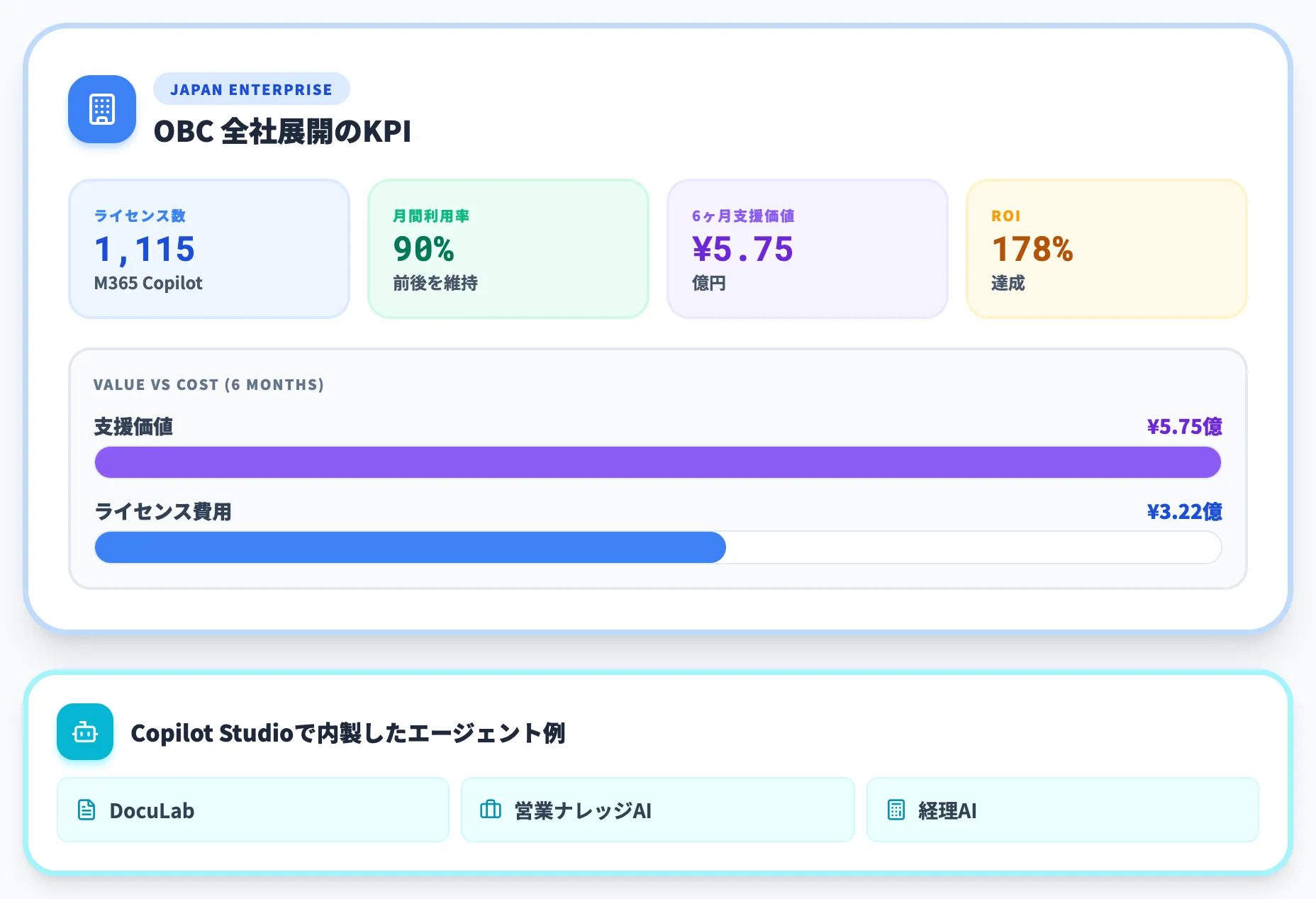1316x899 pixels.
Task: Click the 億円 caption
Action: (x=709, y=283)
